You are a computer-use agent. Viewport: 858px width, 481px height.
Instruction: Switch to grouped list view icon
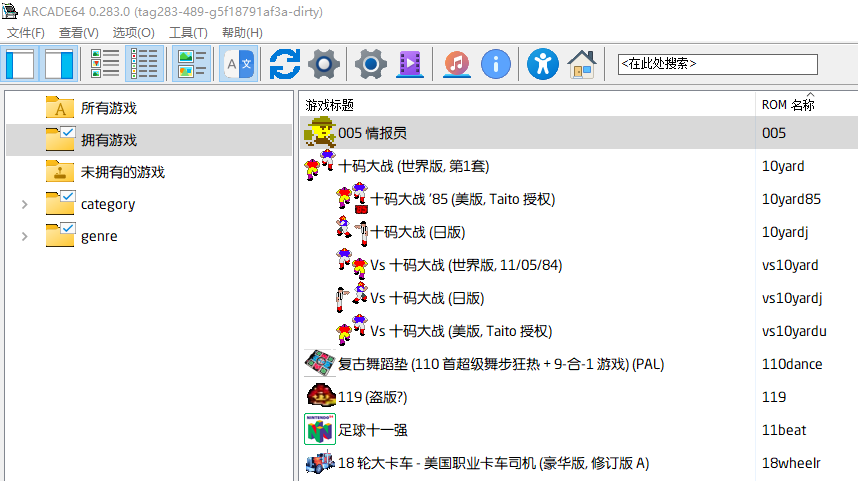144,64
